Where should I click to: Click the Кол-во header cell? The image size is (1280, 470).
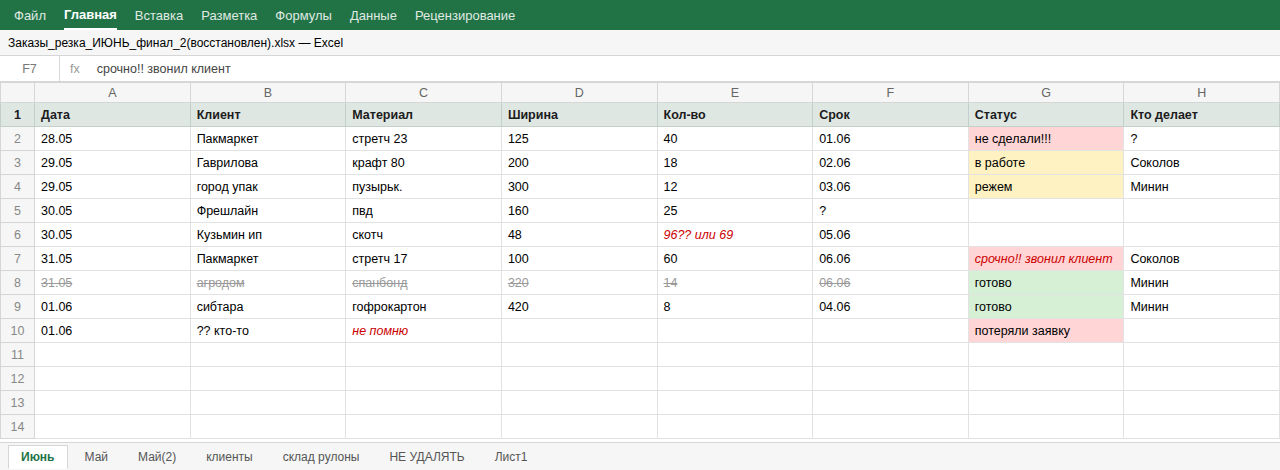pos(734,115)
